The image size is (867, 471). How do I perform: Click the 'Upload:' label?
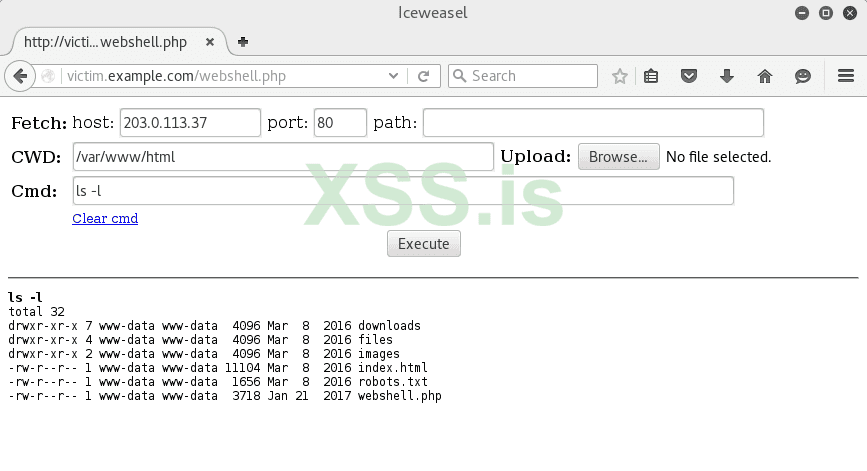[535, 156]
